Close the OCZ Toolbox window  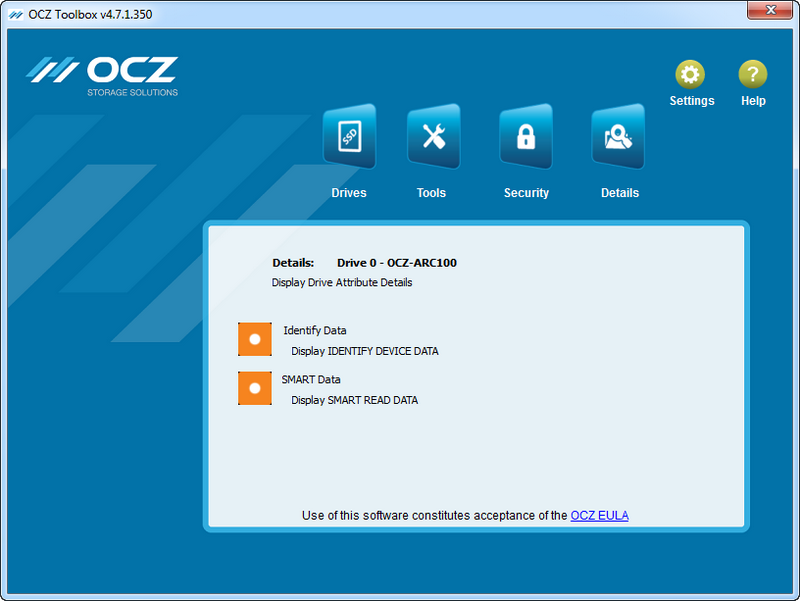[x=770, y=10]
